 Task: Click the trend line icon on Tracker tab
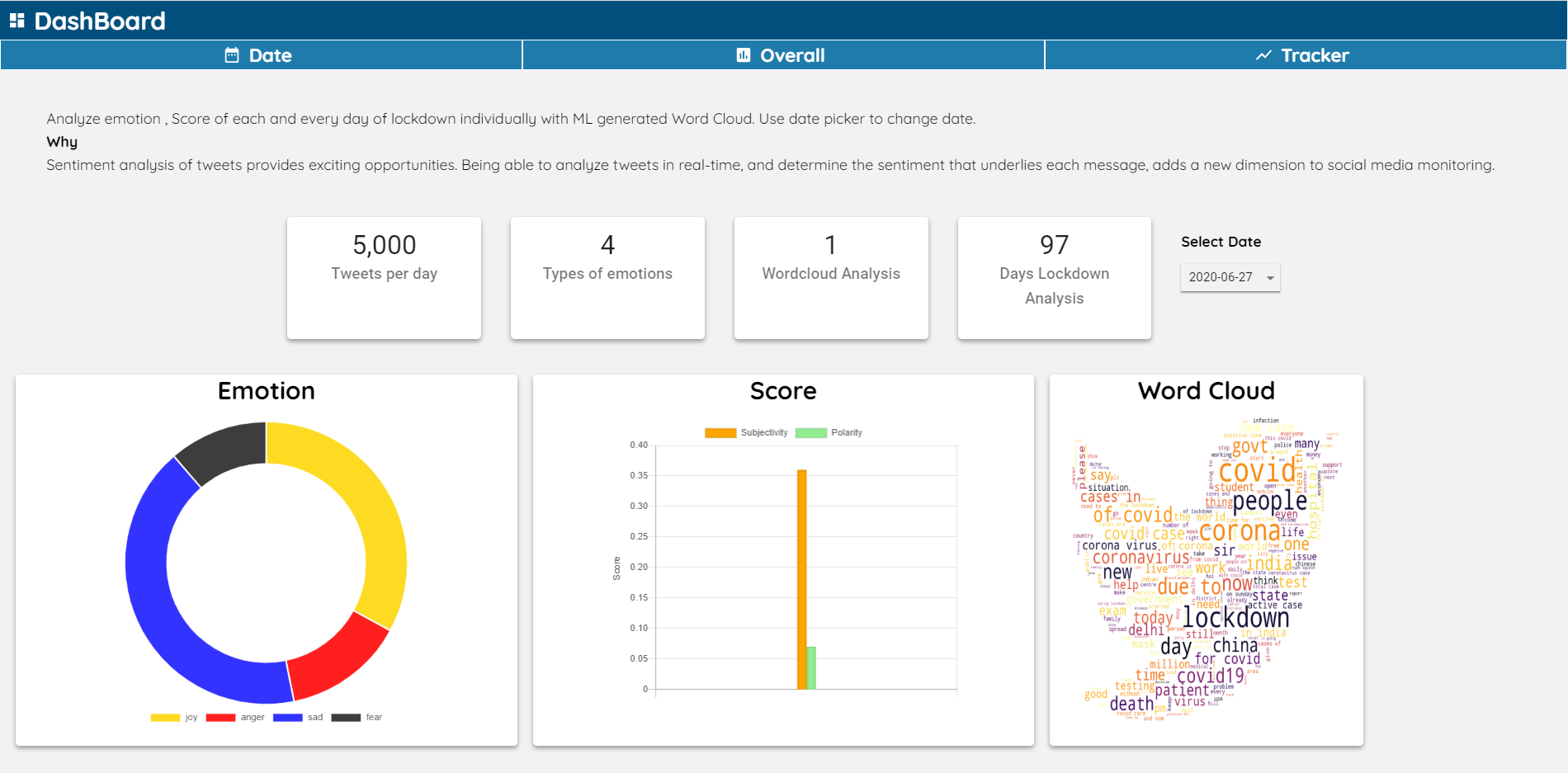1263,55
